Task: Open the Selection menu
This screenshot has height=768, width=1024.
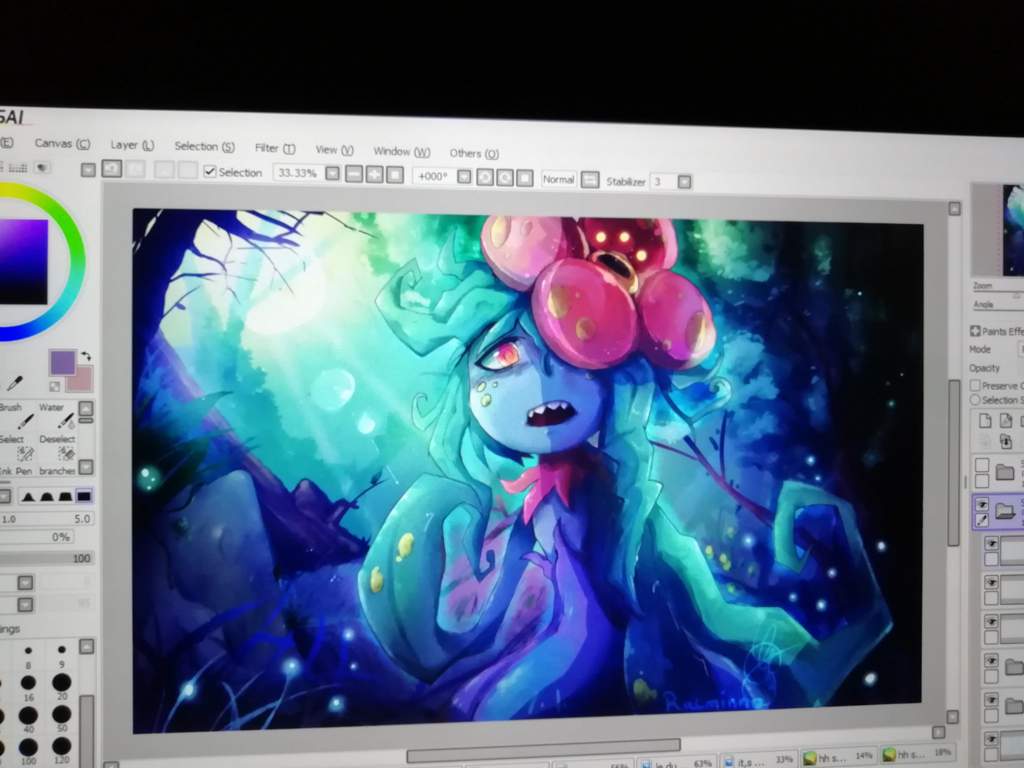Action: [204, 146]
